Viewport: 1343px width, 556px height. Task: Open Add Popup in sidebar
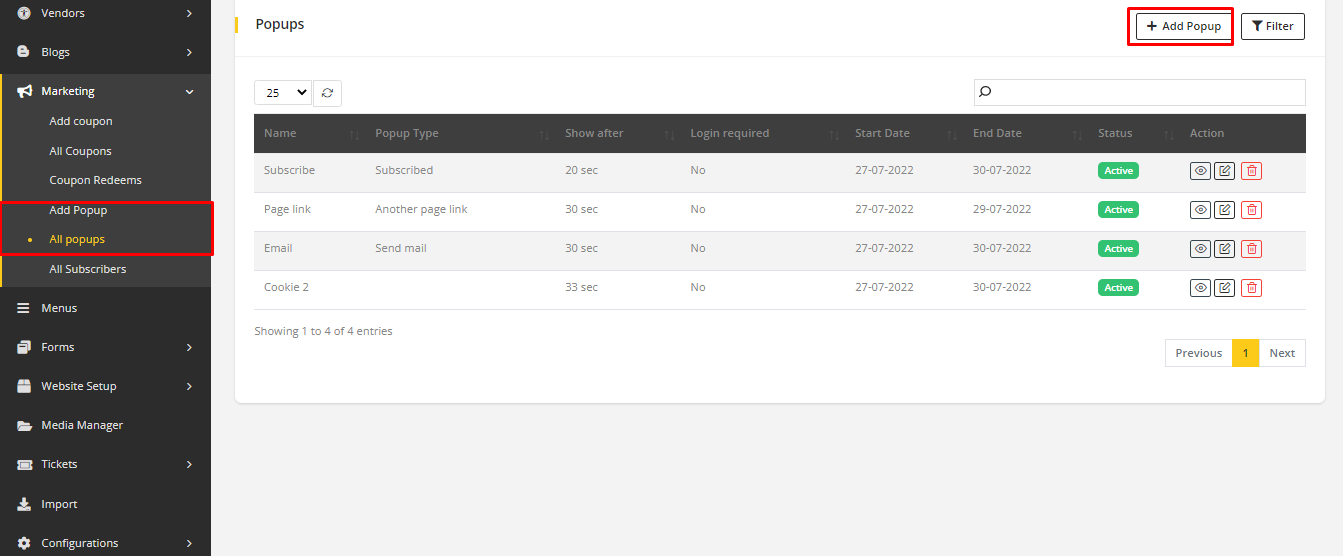click(x=78, y=210)
